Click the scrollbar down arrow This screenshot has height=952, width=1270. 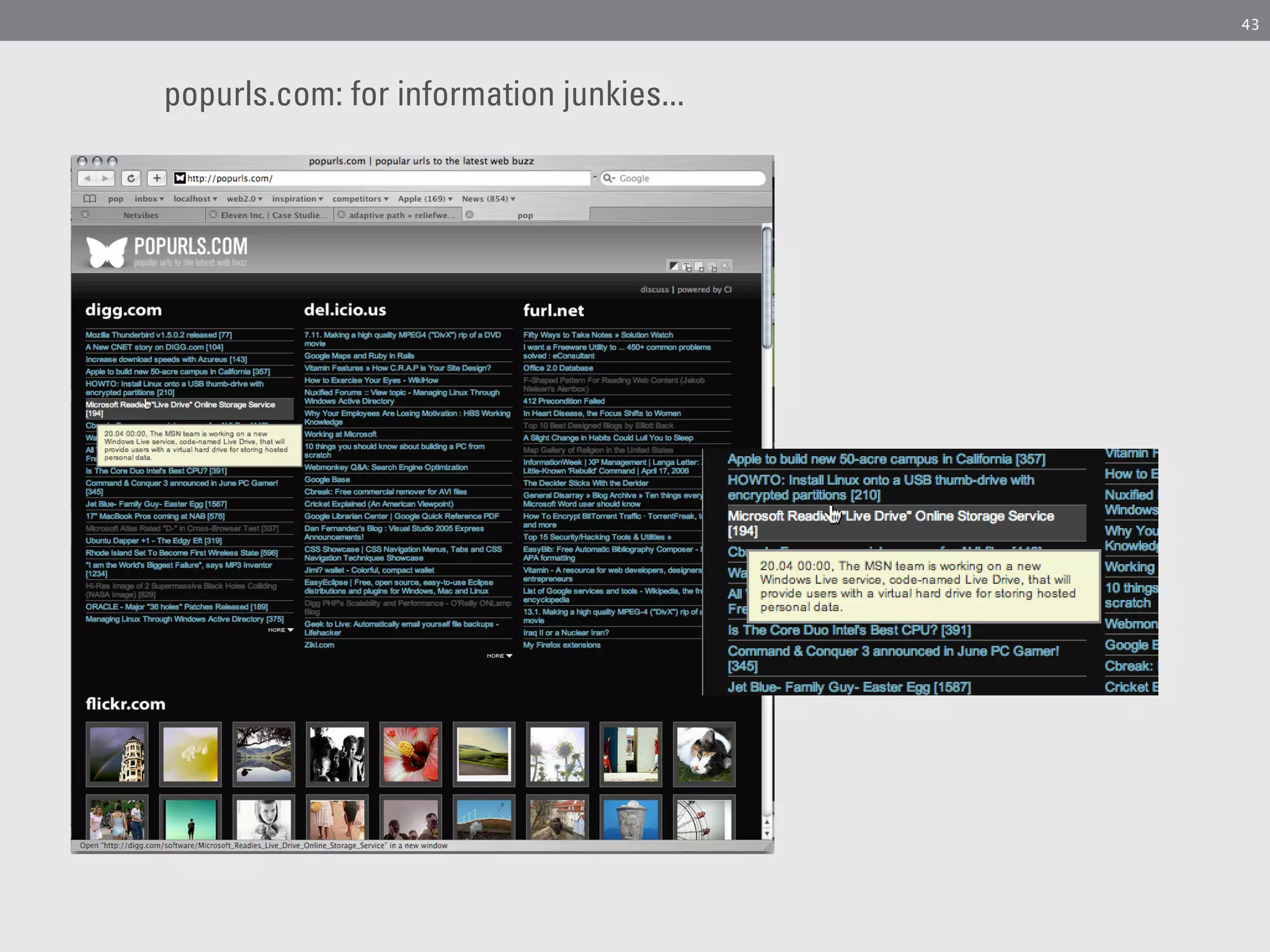pyautogui.click(x=767, y=834)
